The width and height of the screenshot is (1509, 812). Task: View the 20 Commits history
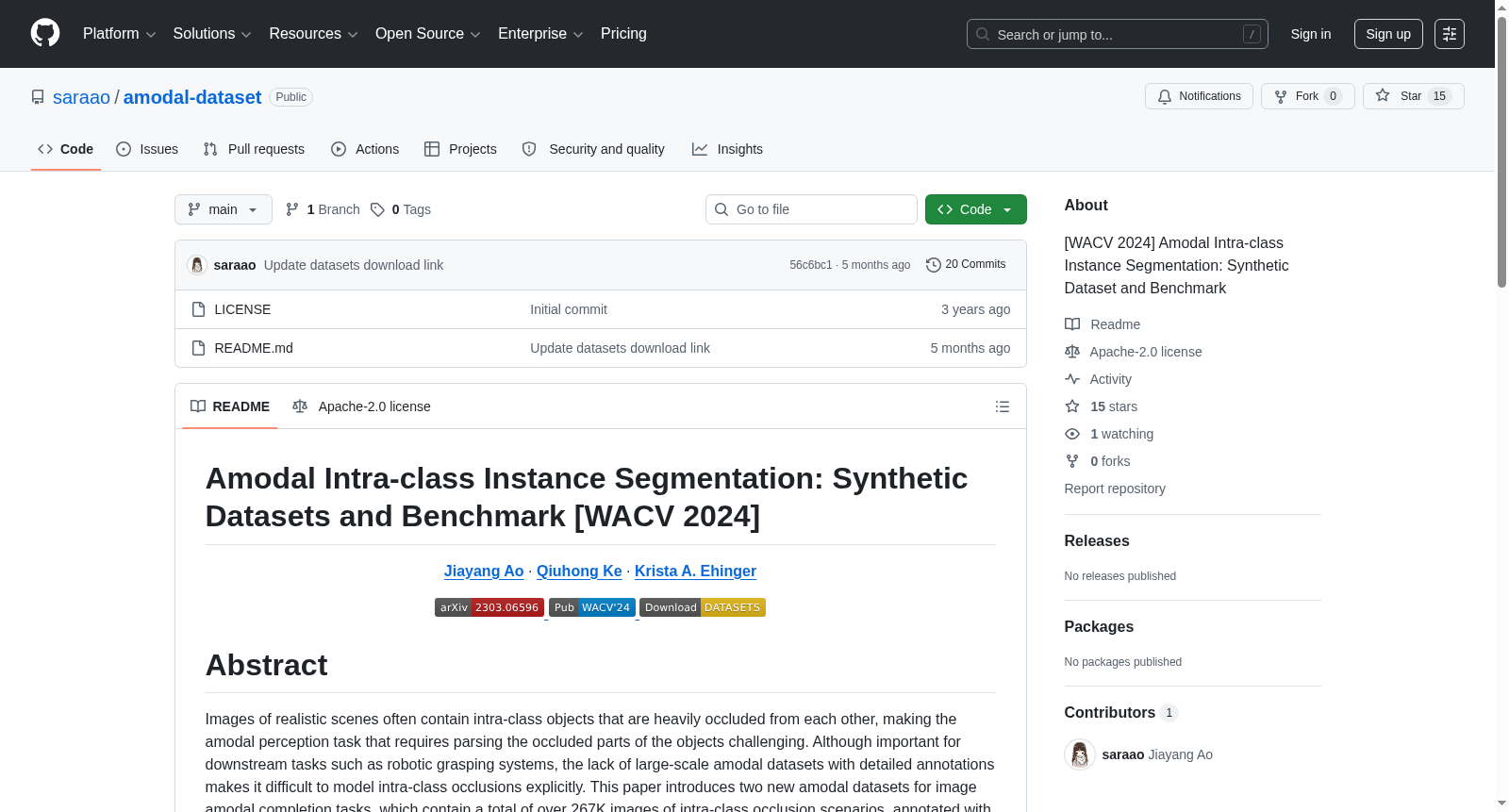pyautogui.click(x=966, y=265)
